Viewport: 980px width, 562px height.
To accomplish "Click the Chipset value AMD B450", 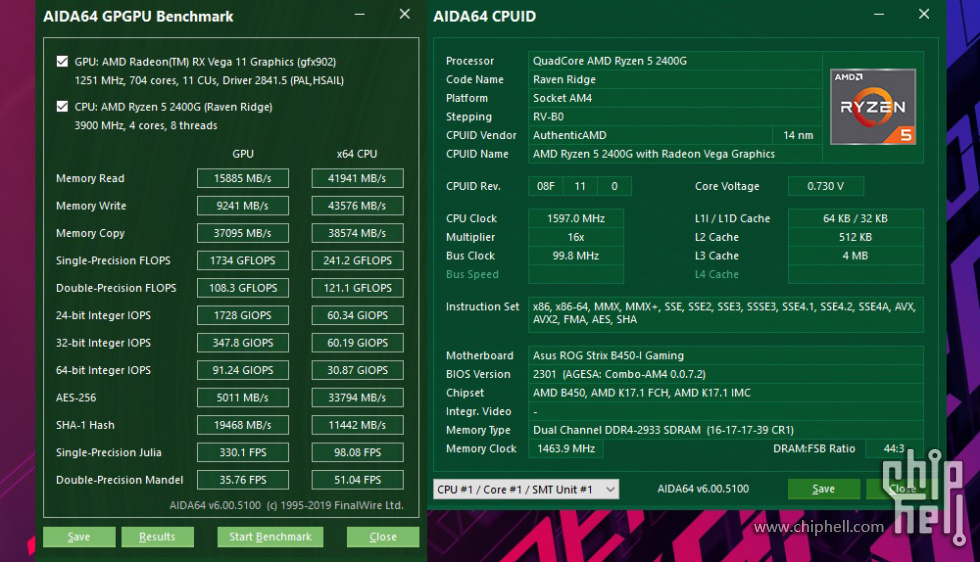I will point(726,393).
